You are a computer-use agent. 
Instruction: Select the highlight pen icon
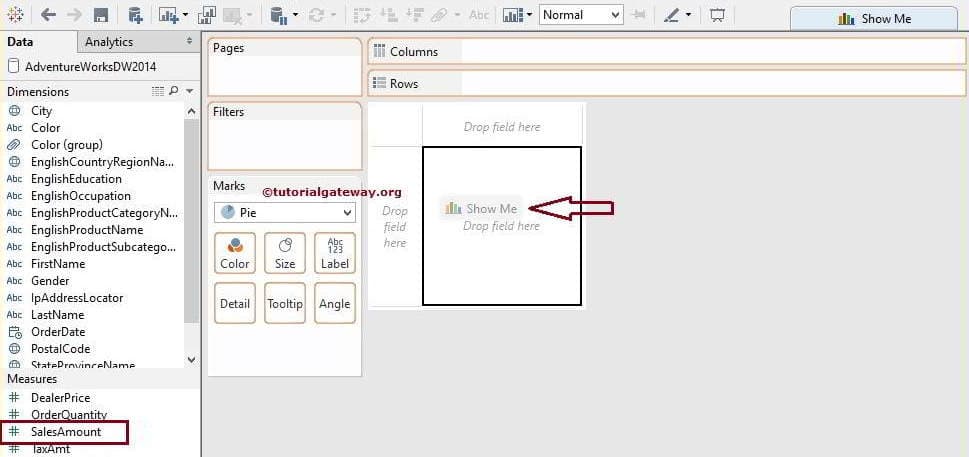tap(672, 15)
